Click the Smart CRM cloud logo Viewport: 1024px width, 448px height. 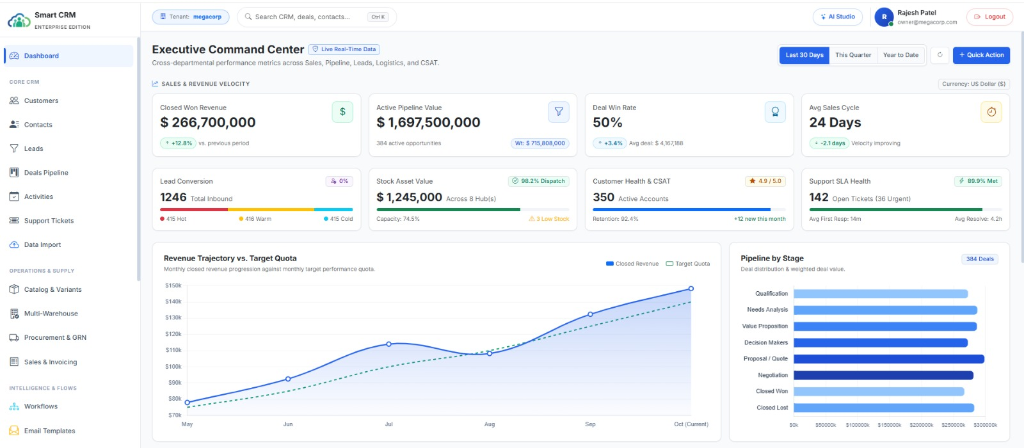point(19,20)
